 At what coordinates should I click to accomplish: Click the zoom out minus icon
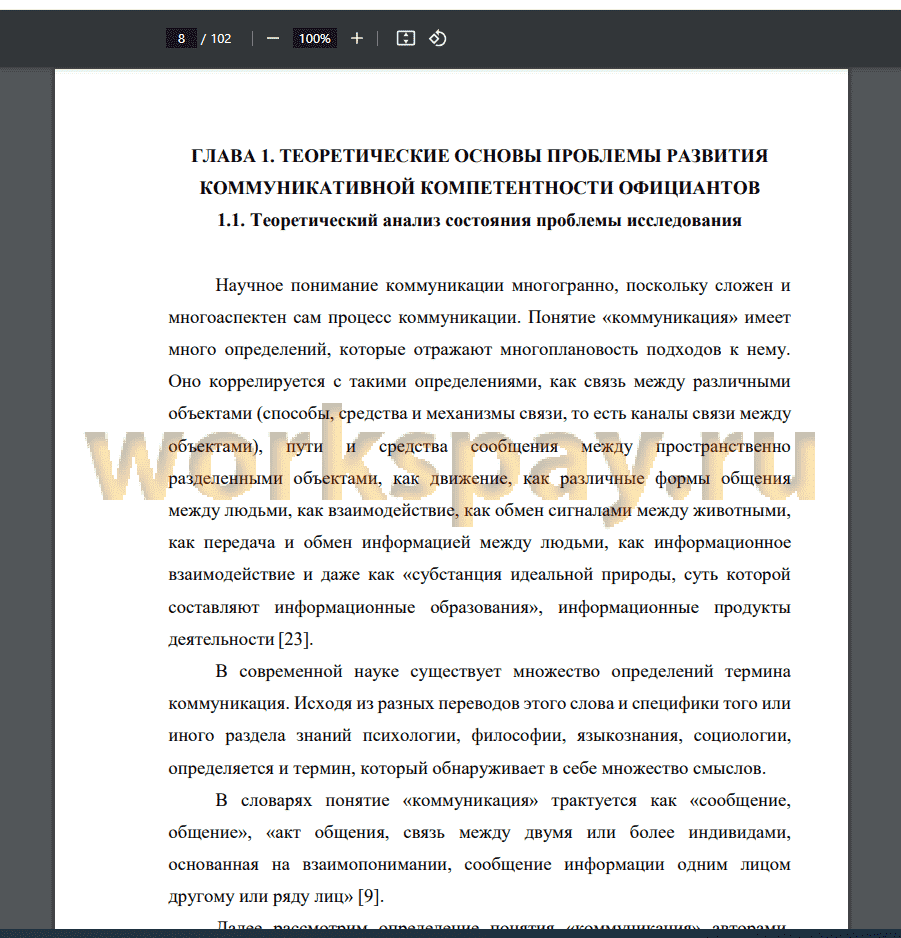tap(273, 39)
